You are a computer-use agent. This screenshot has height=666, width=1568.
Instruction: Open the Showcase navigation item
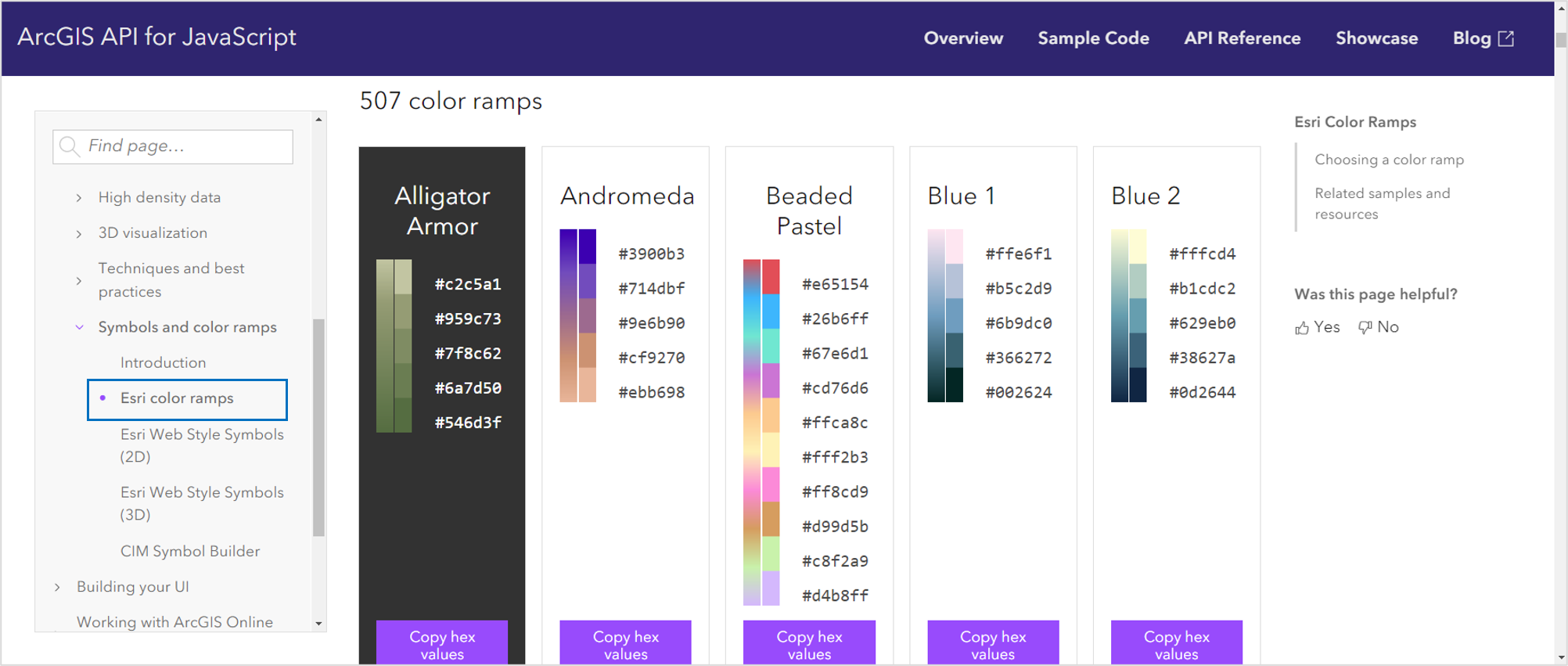coord(1376,38)
